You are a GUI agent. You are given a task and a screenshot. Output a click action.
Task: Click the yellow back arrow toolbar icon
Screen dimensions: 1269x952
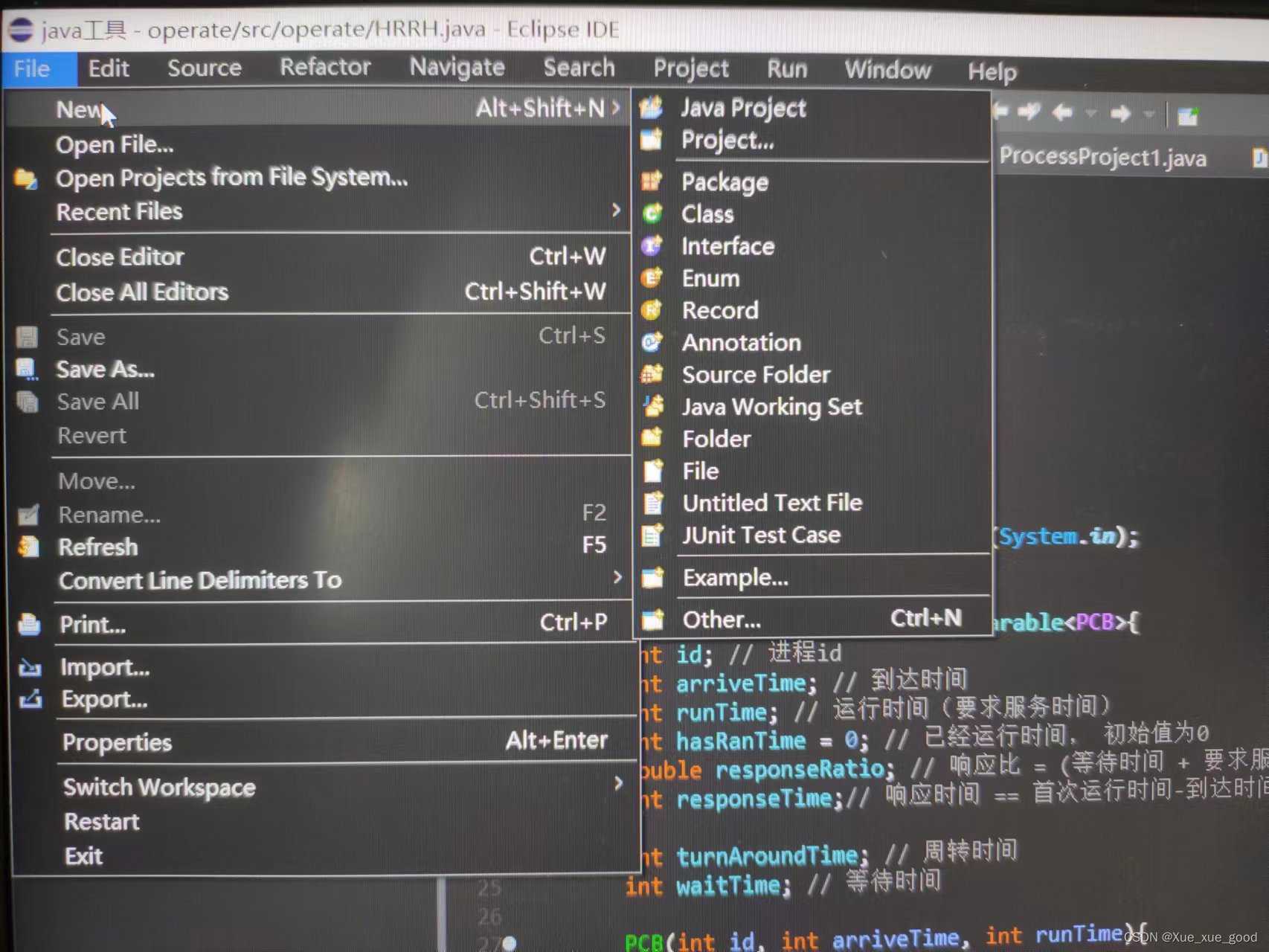click(1062, 112)
